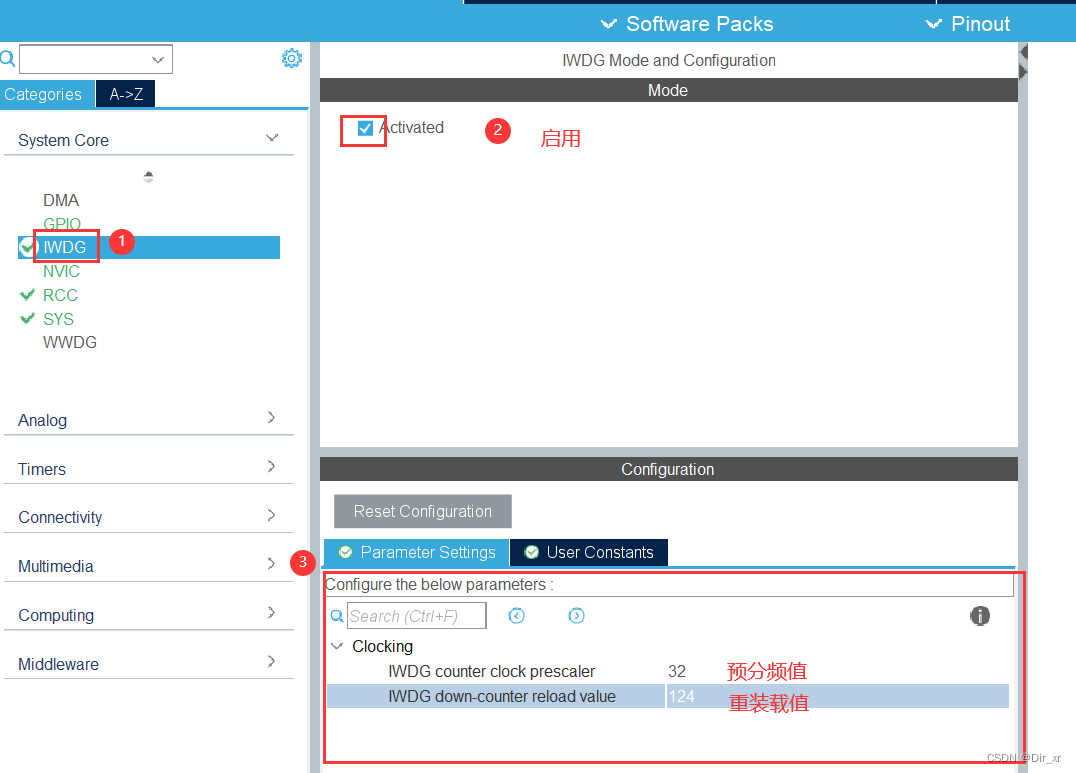Select NVIC in System Core list

coord(61,271)
